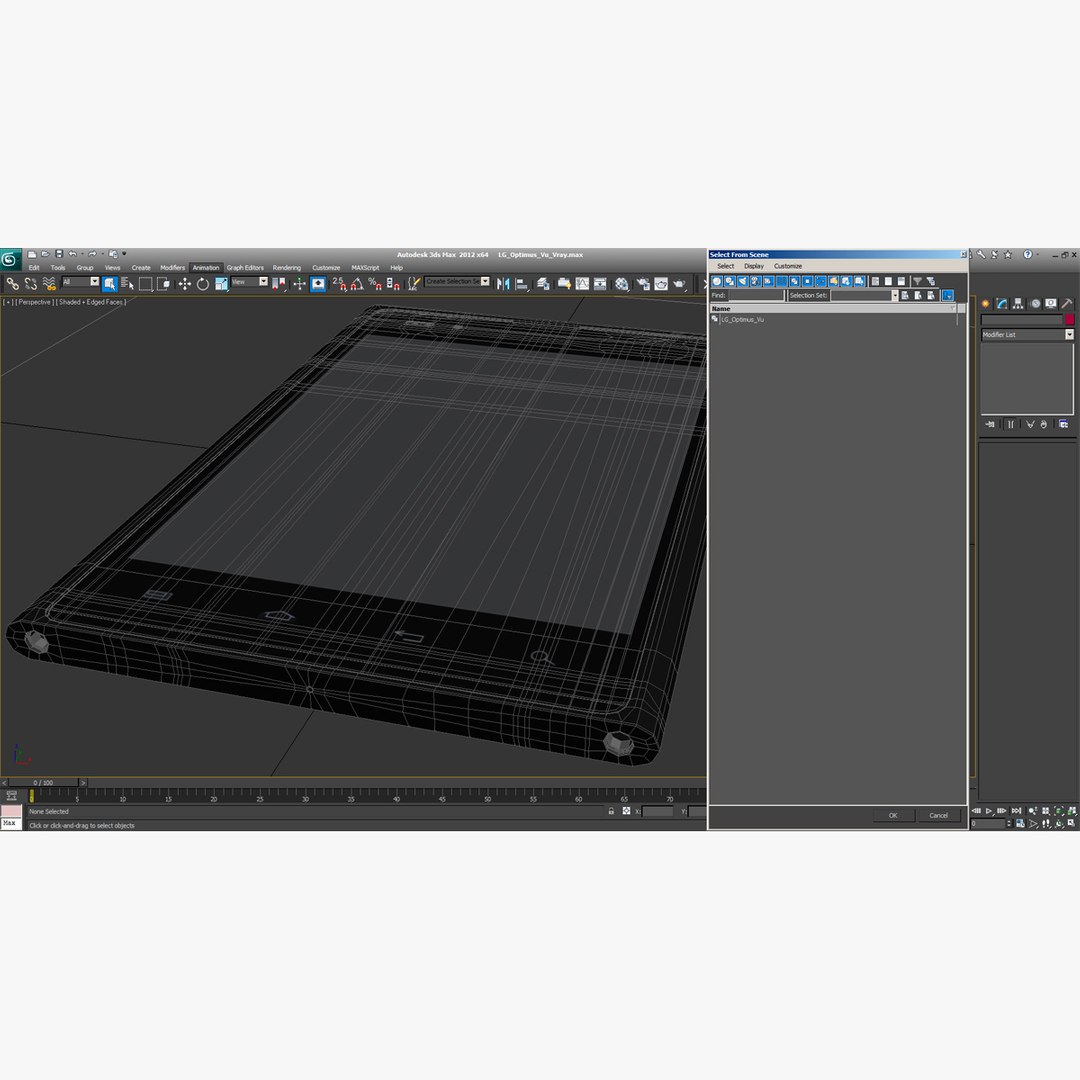Select LG_Optimus_Vu in the scene list

(x=742, y=320)
